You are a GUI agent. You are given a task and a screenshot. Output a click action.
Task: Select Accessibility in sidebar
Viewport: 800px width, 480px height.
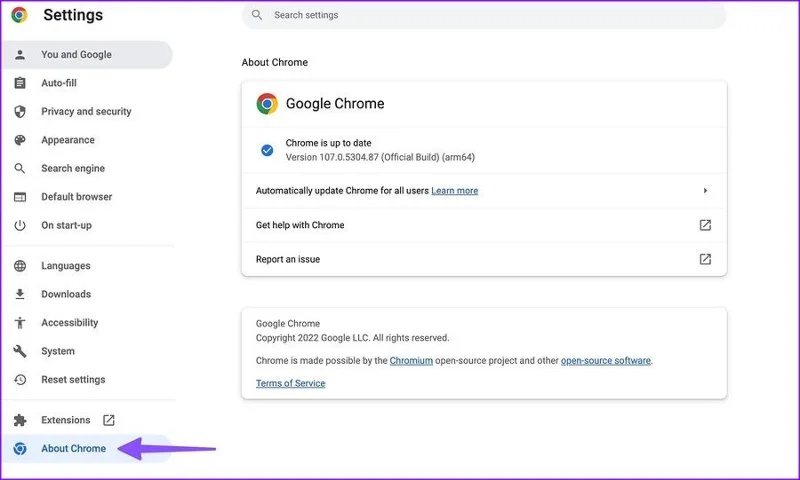[87, 322]
